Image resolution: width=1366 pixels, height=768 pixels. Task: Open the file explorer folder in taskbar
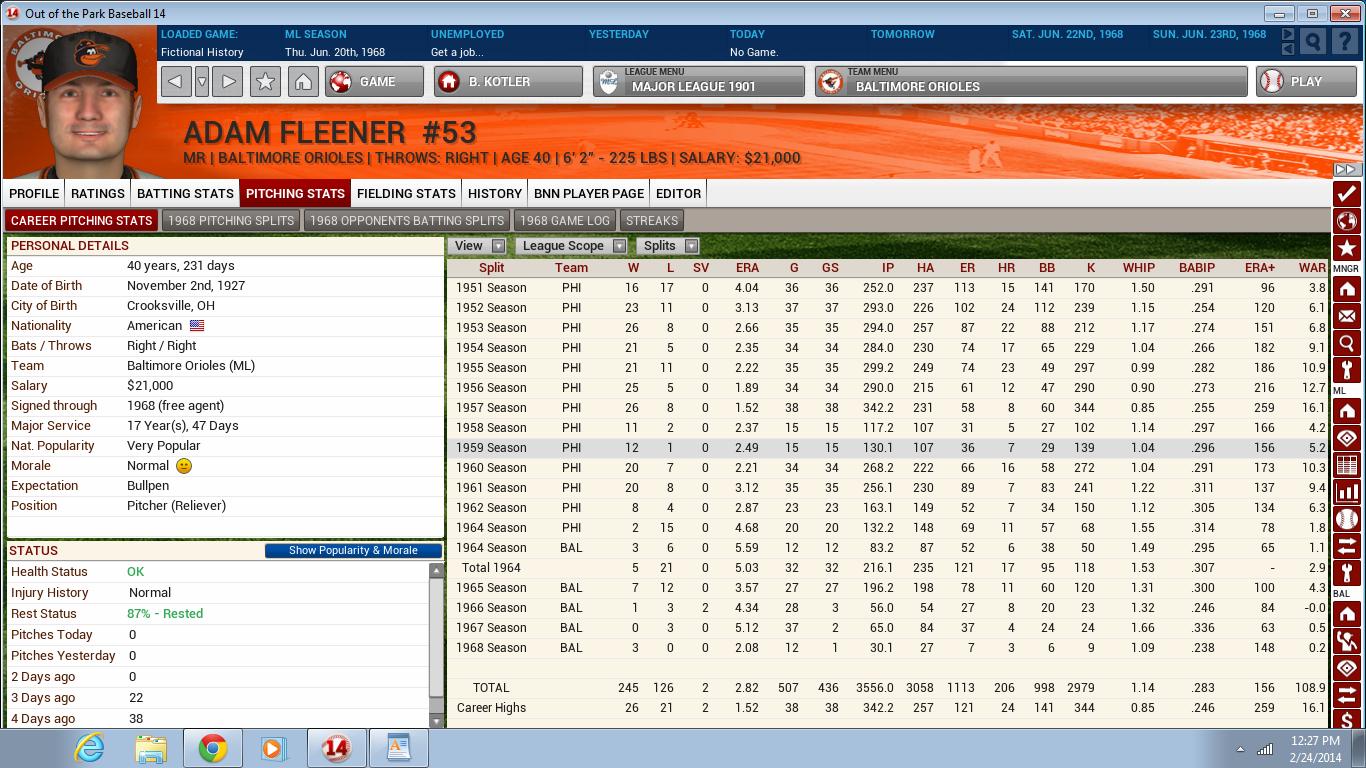click(151, 748)
